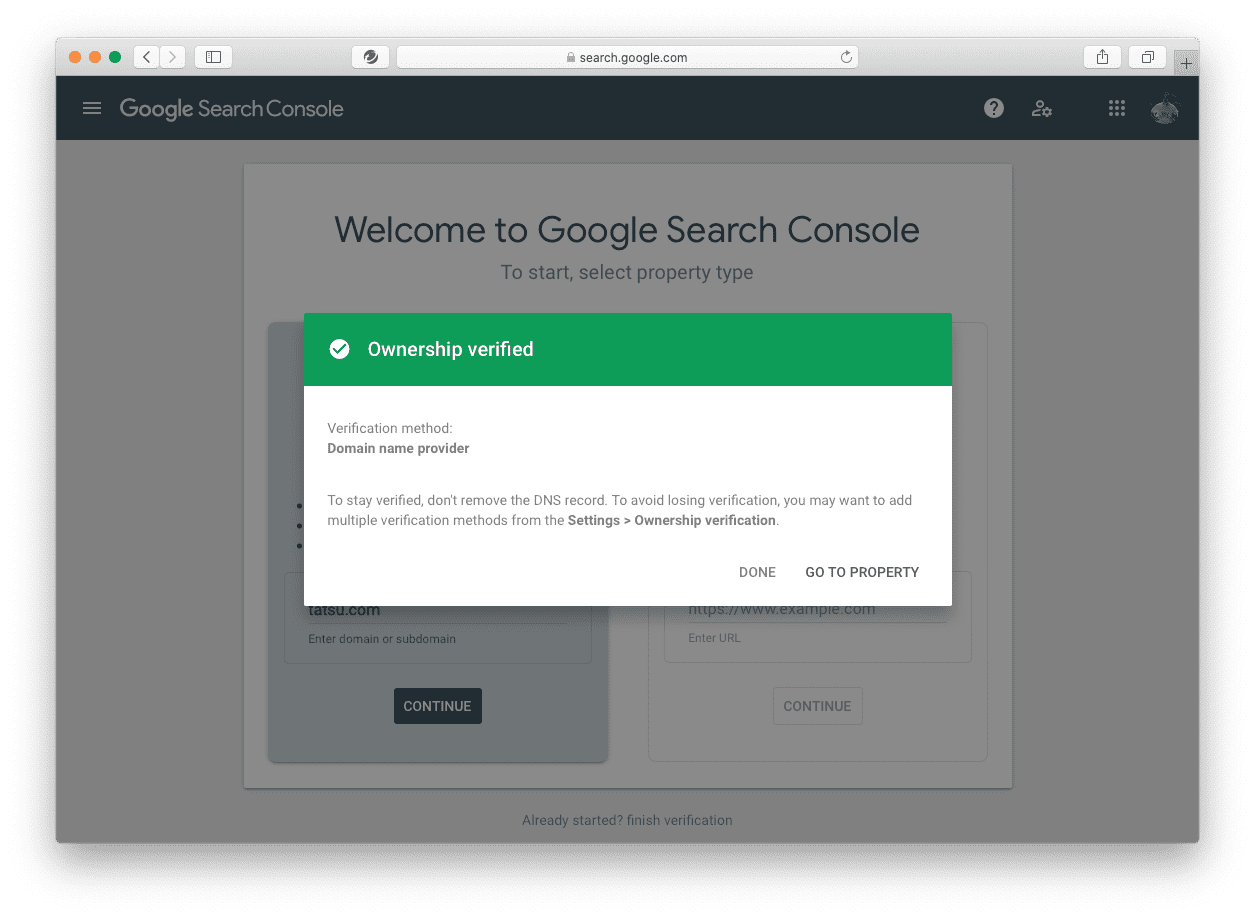Viewport: 1255px width, 917px height.
Task: Click the 'finish verification' link
Action: 679,820
